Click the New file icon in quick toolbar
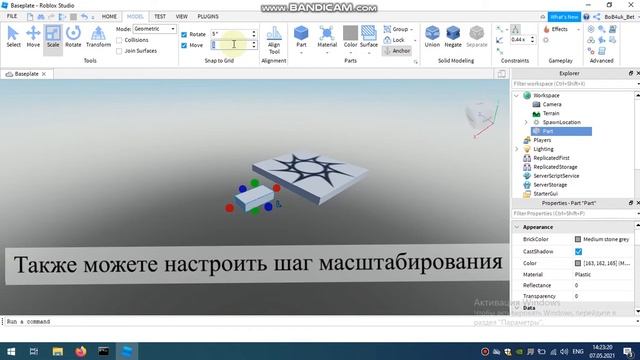This screenshot has width=640, height=360. click(30, 16)
